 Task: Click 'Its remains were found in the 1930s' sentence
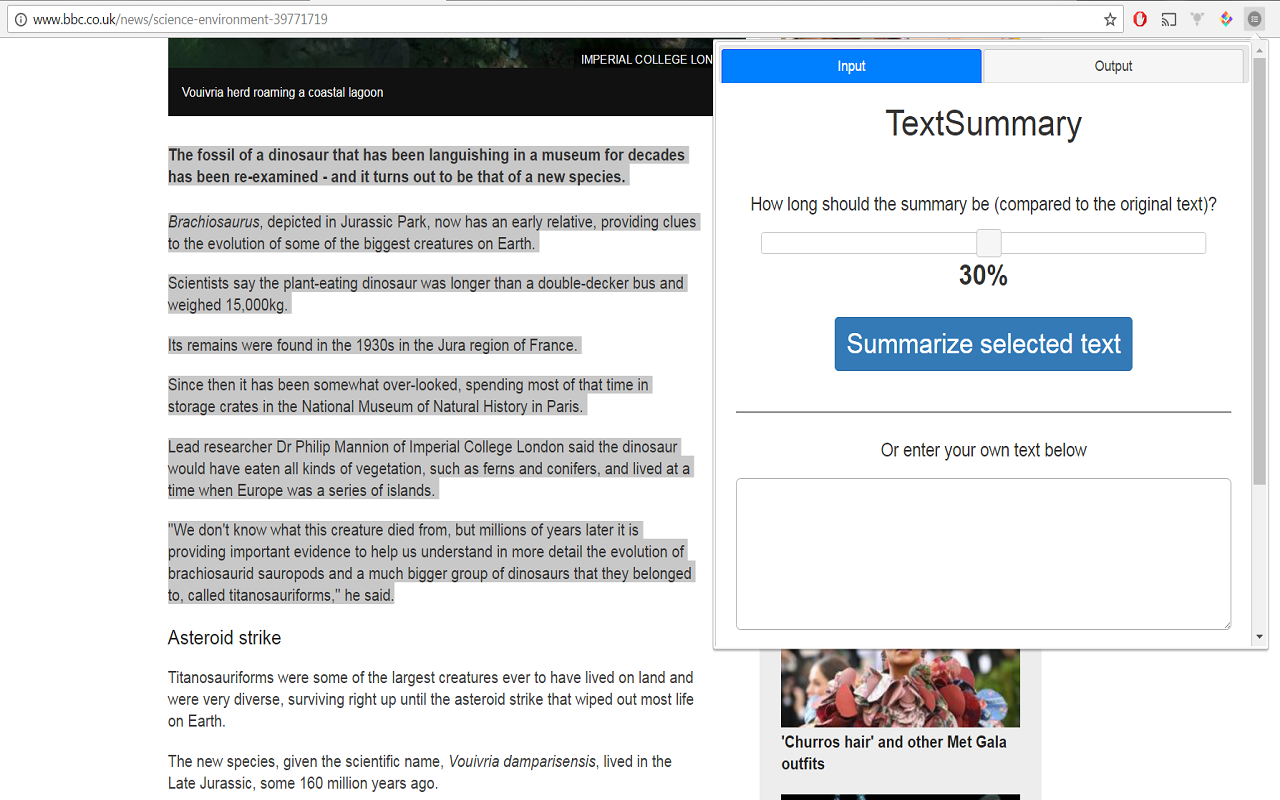[372, 345]
